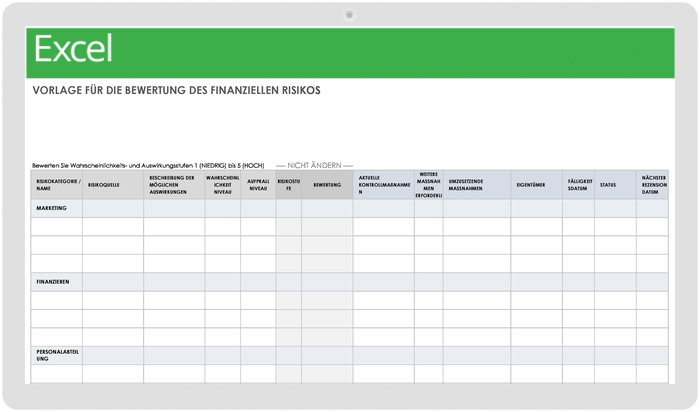
Task: Select the 'Finanzieren' category row label
Action: click(53, 282)
